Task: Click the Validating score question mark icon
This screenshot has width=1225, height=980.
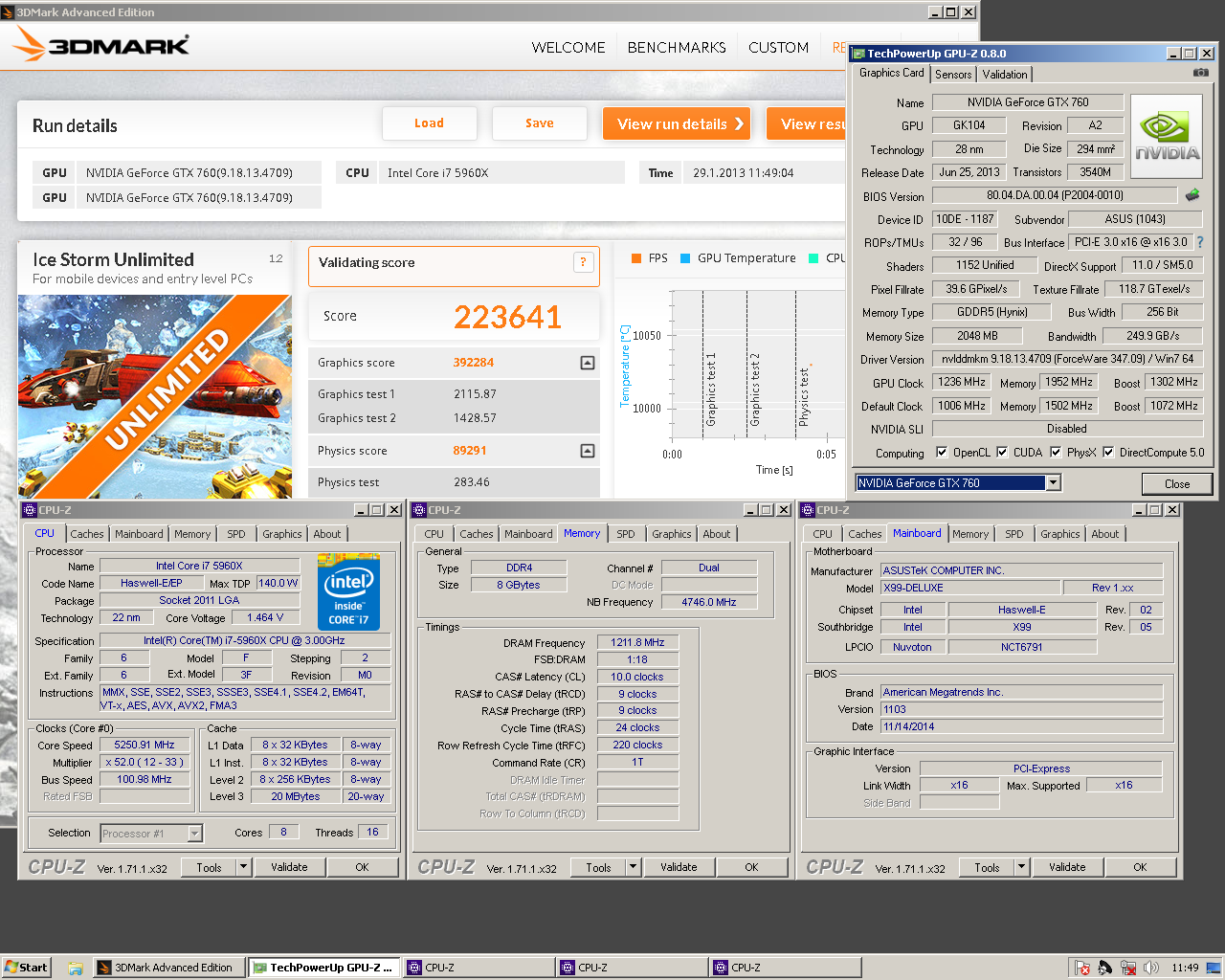Action: click(583, 262)
